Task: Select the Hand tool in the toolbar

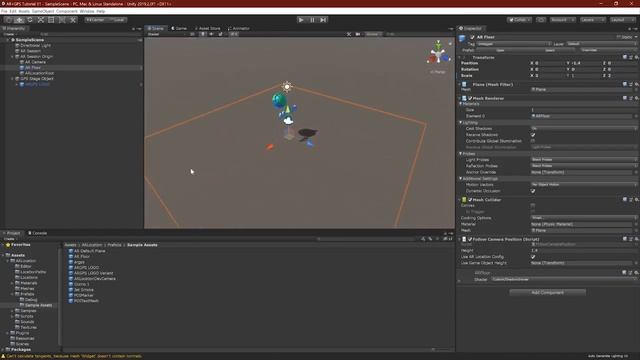Action: tap(9, 20)
